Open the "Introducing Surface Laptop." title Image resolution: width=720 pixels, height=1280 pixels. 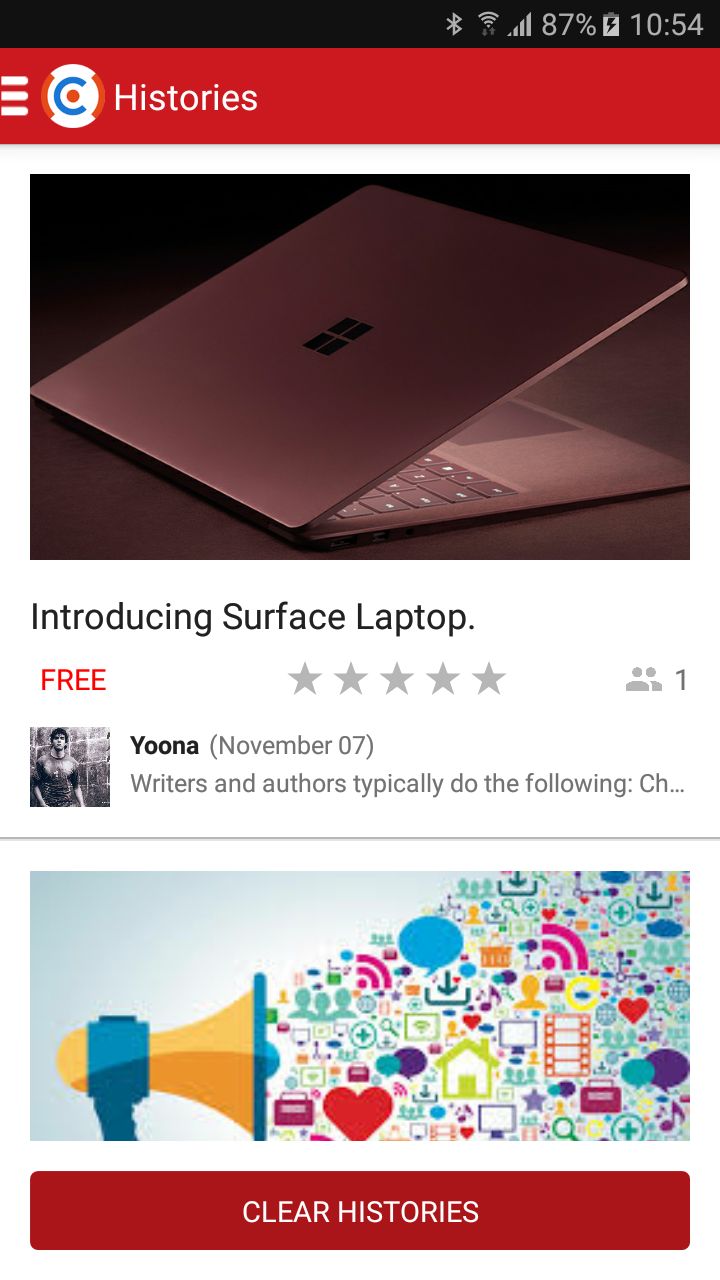(253, 617)
